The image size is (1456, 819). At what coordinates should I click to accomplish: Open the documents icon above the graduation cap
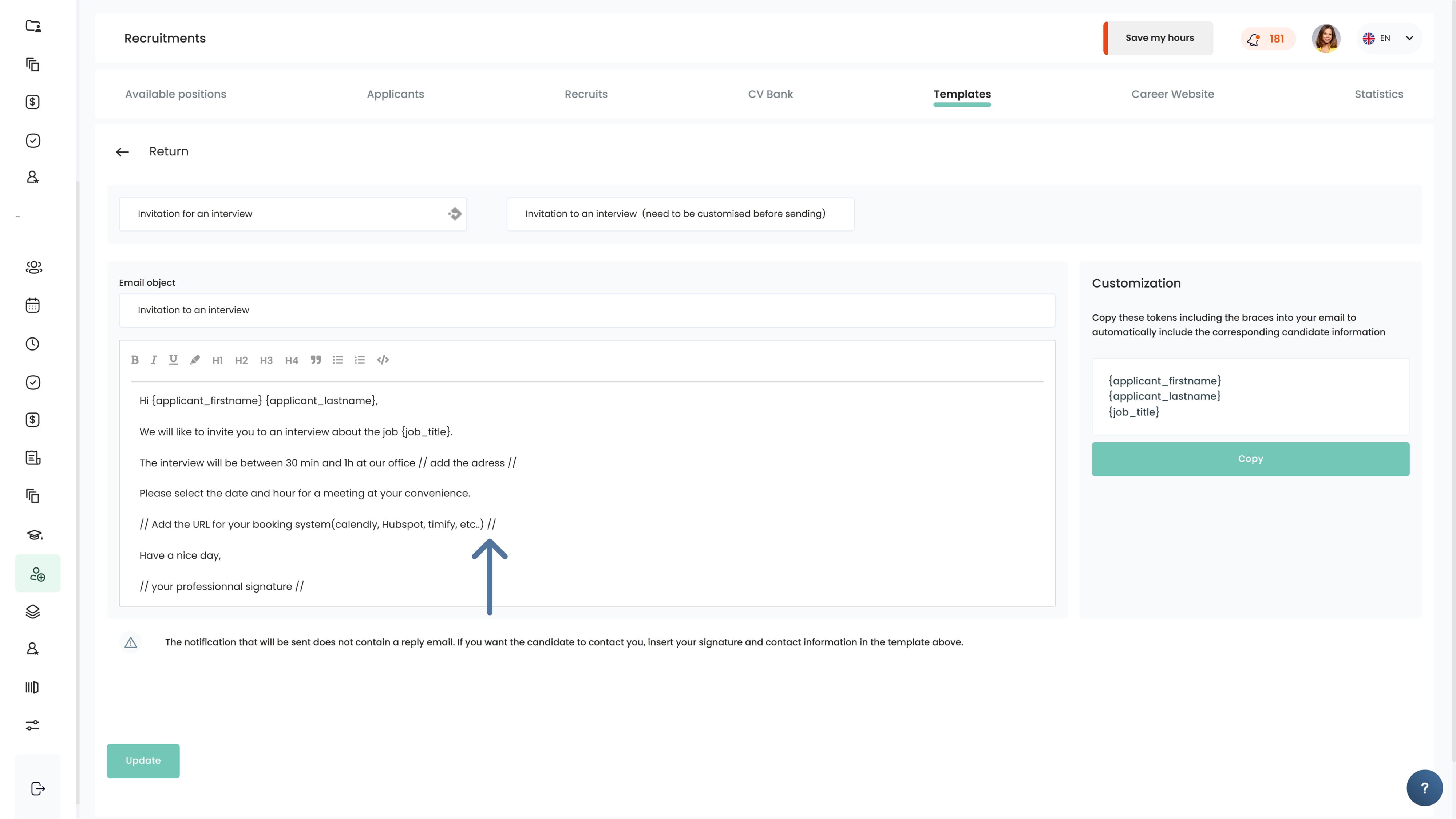click(33, 496)
